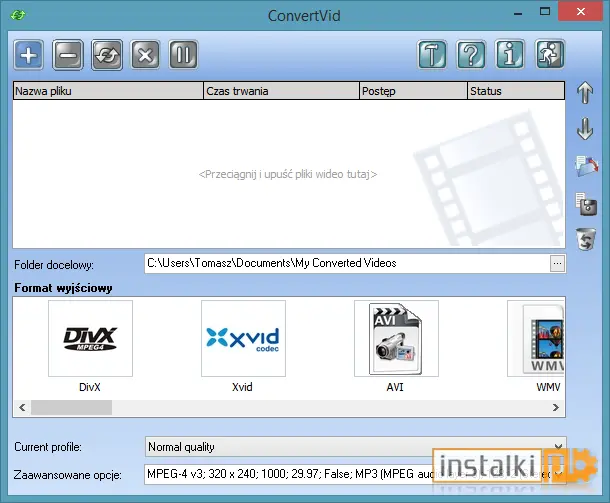This screenshot has height=503, width=610.
Task: Click the Czas trwania column header
Action: click(281, 91)
